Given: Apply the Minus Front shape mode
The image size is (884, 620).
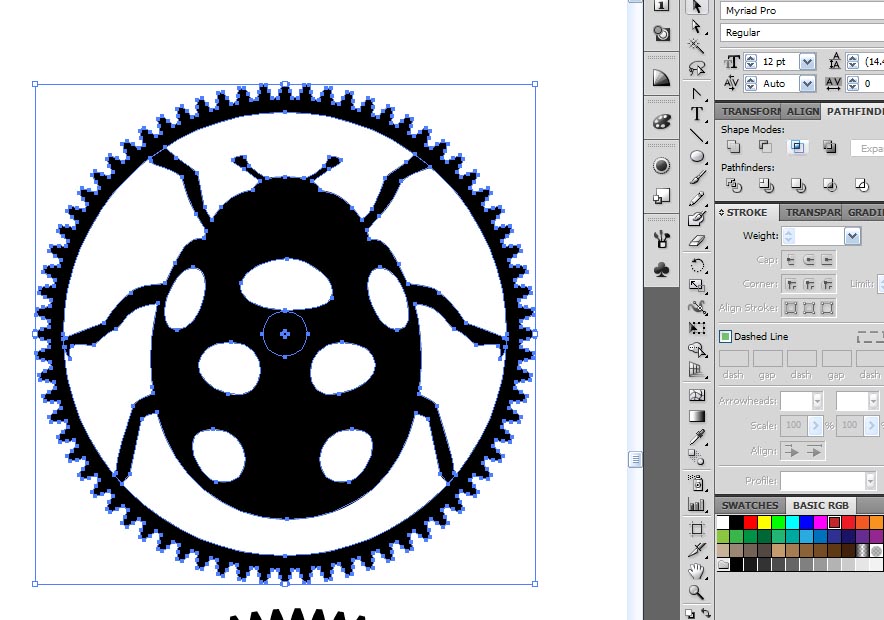Looking at the screenshot, I should [765, 147].
